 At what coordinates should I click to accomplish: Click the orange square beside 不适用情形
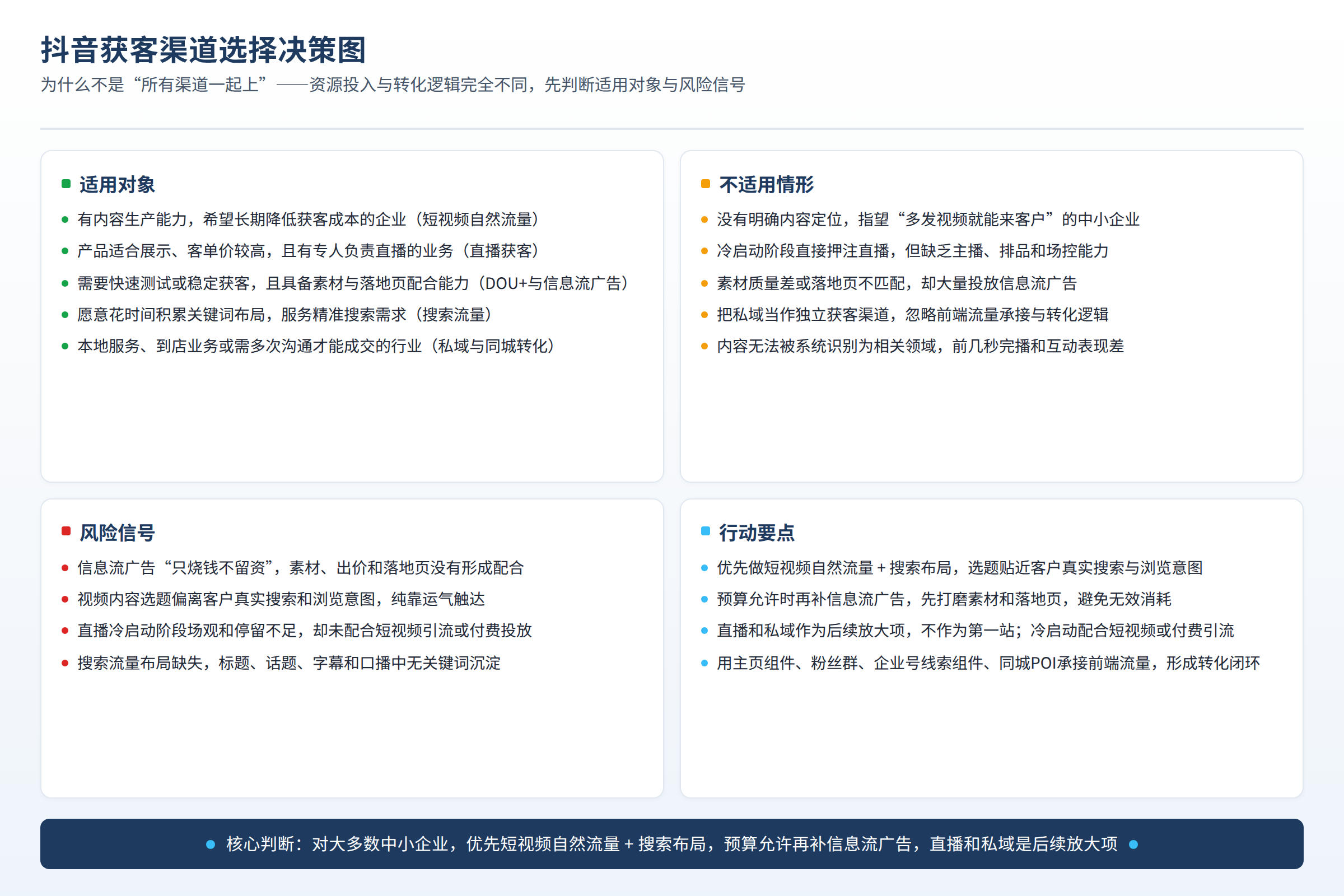(705, 184)
